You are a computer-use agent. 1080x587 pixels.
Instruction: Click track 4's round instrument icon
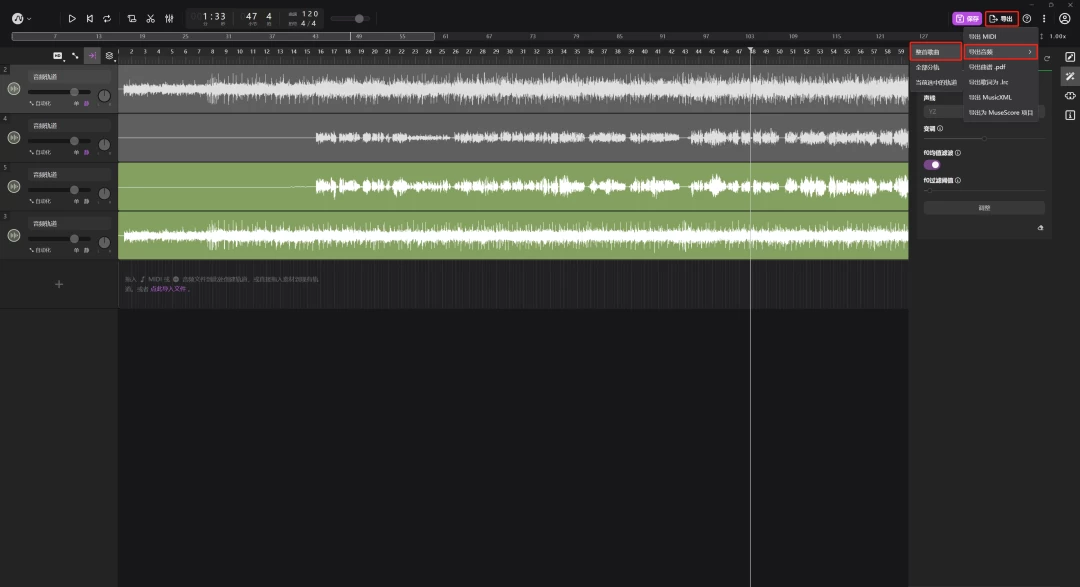(x=14, y=138)
